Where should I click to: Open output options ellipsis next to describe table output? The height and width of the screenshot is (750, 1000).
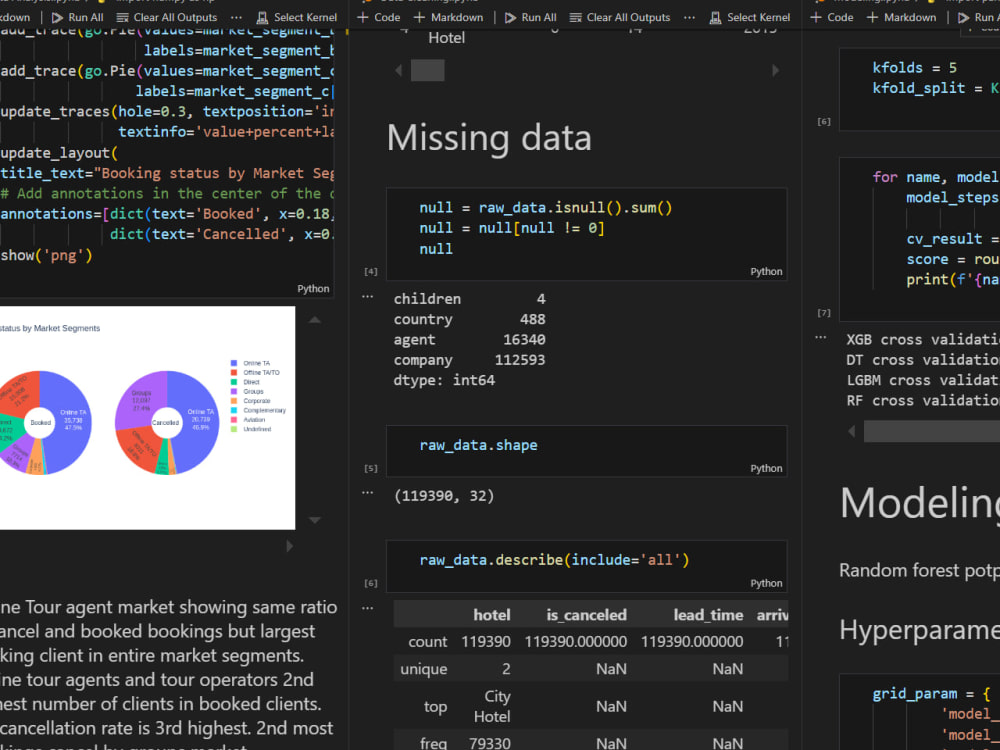(x=367, y=608)
